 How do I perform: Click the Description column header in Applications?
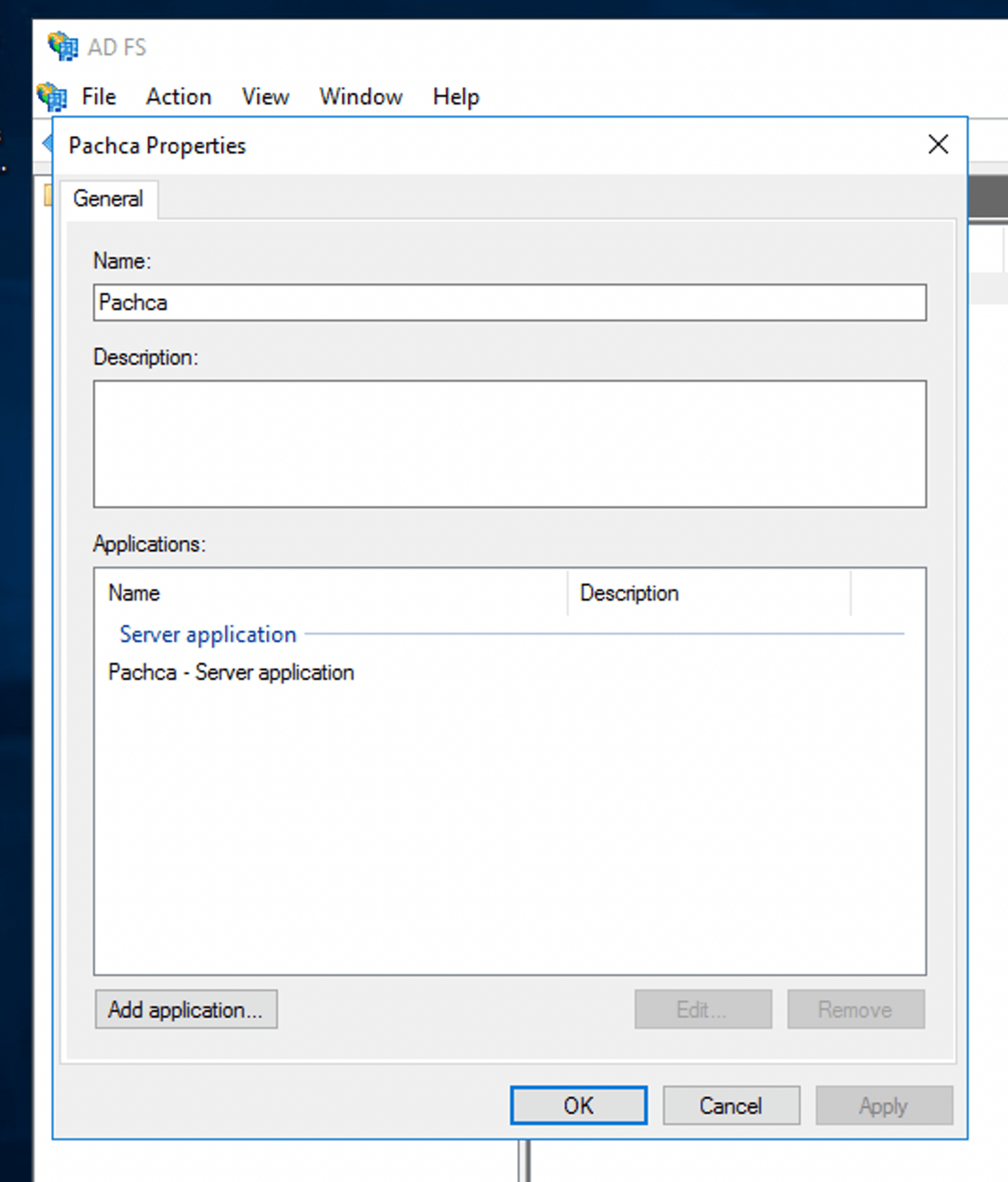click(628, 593)
